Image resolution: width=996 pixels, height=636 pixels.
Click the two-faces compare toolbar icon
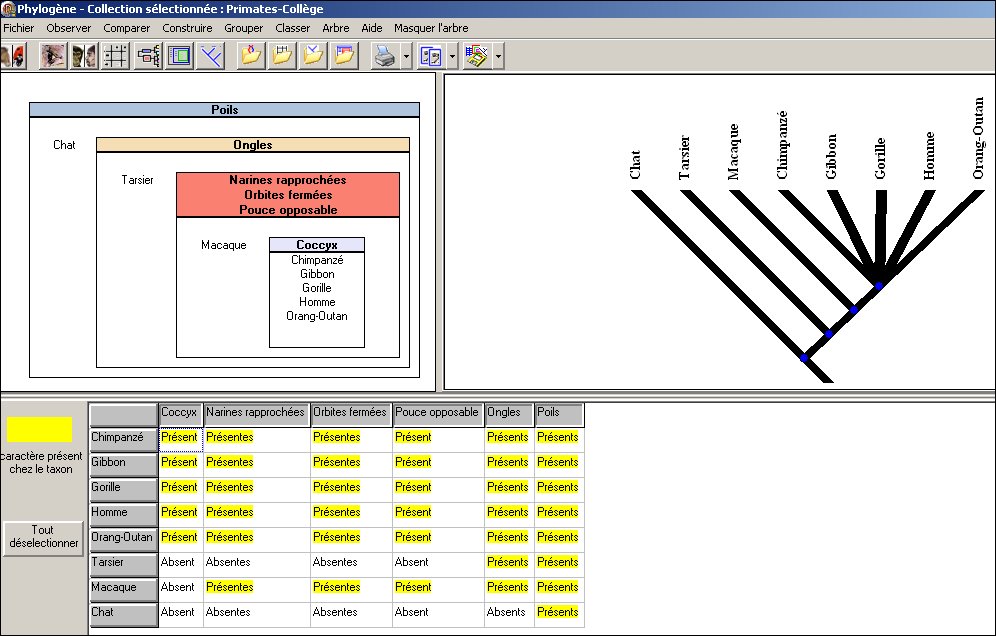[83, 56]
